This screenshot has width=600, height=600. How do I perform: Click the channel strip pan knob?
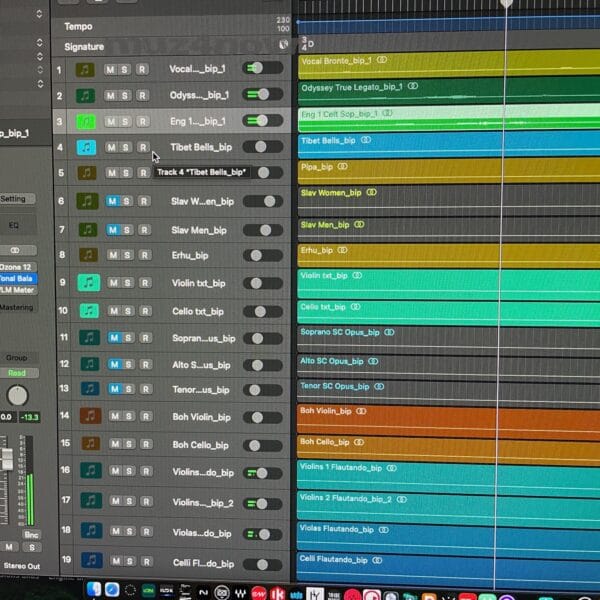click(x=18, y=396)
